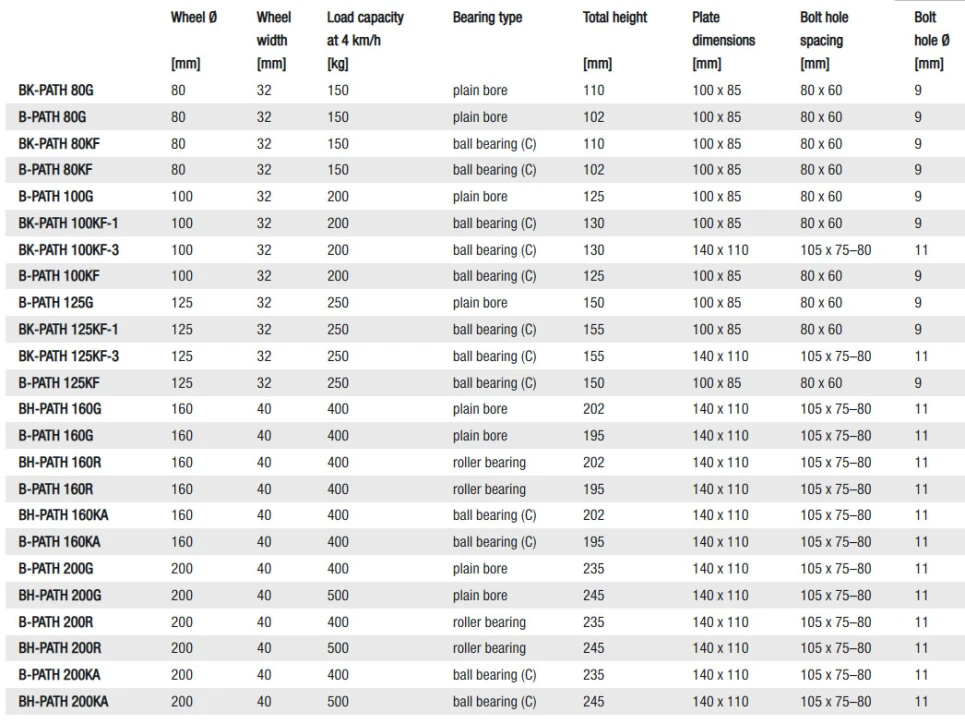
Task: Click total height value for B-PATH 100G
Action: click(x=594, y=196)
